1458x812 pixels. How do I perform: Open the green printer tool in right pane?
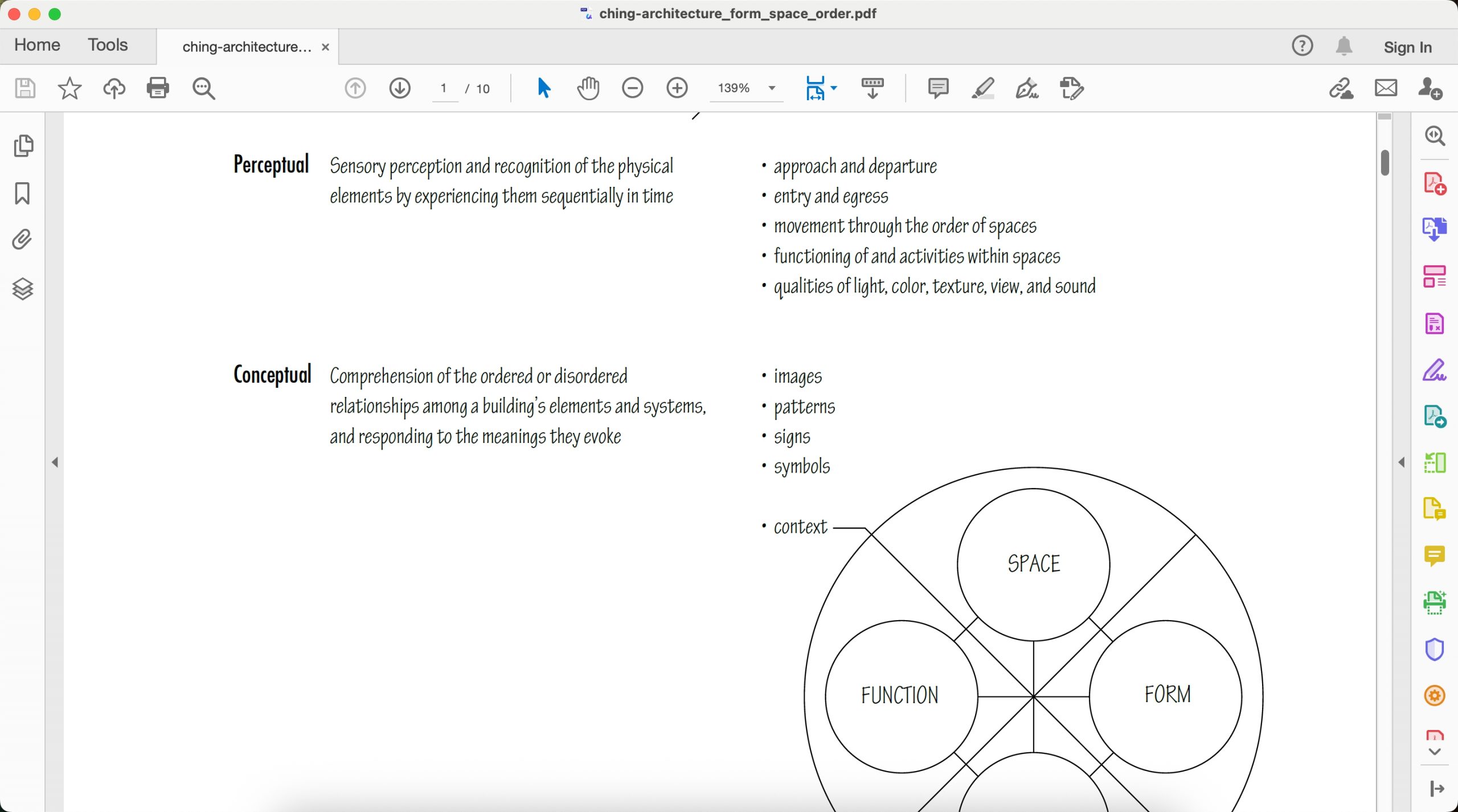pos(1435,602)
